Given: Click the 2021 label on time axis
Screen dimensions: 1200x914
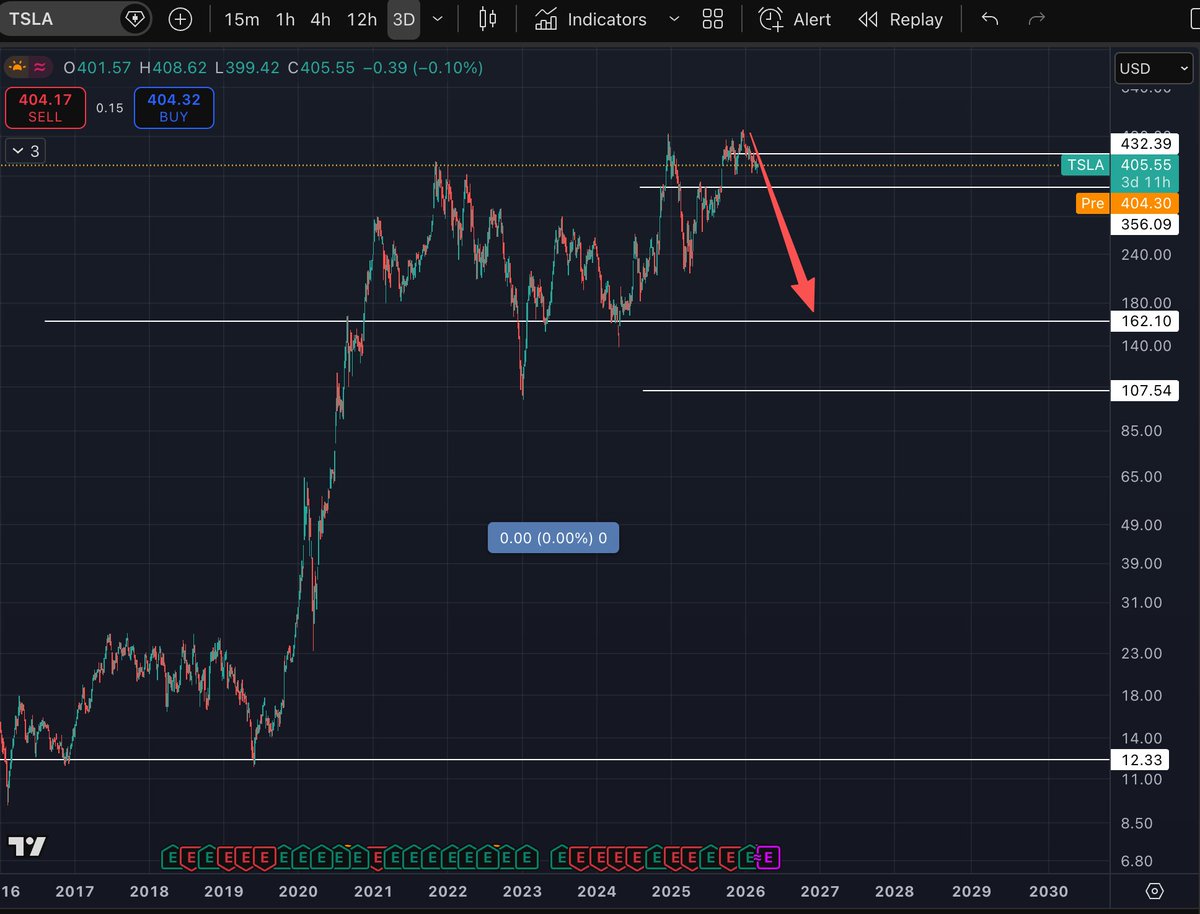Looking at the screenshot, I should tap(373, 891).
